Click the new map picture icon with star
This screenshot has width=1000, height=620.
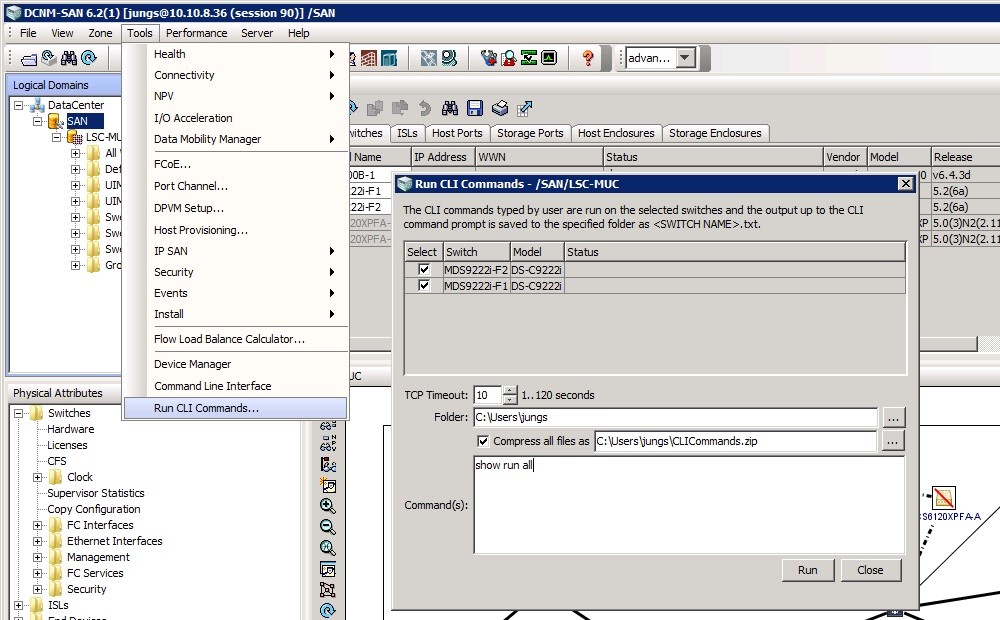[x=328, y=486]
